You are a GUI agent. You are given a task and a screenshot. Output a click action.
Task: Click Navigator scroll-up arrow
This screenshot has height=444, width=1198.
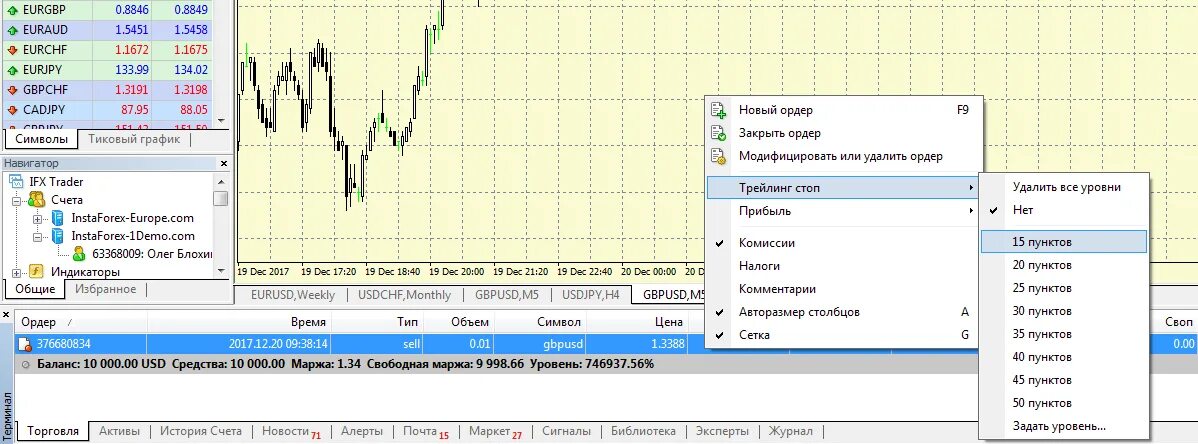click(222, 182)
